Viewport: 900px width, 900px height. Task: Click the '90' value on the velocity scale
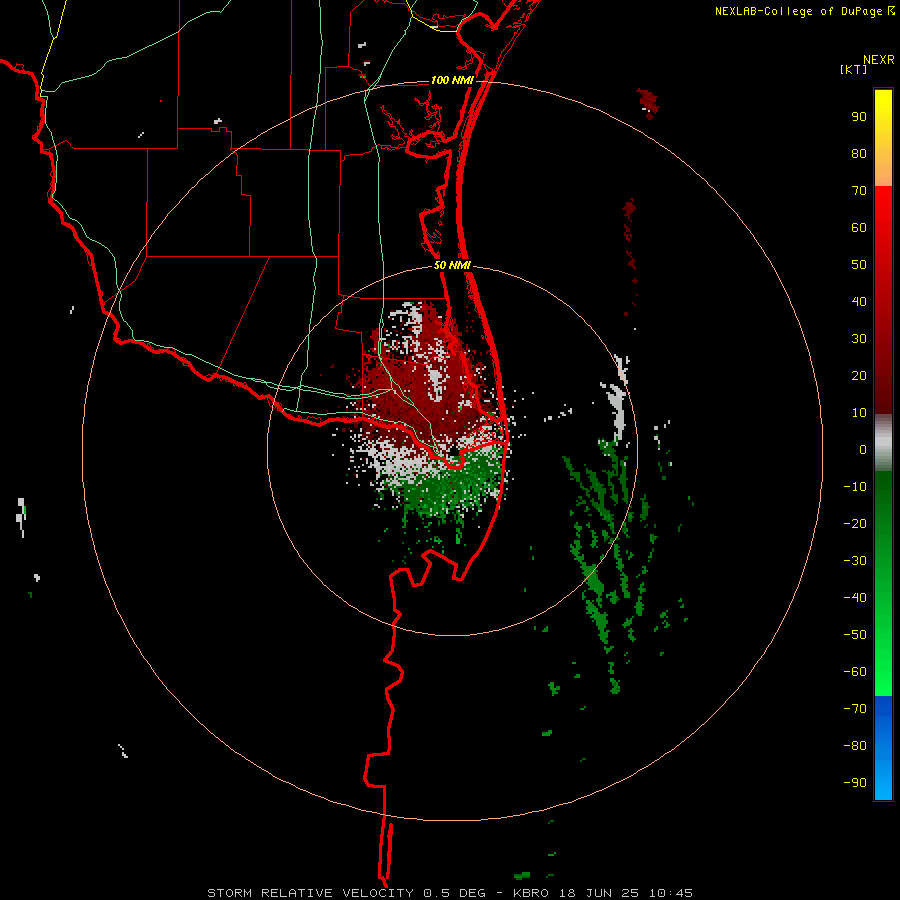coord(859,117)
